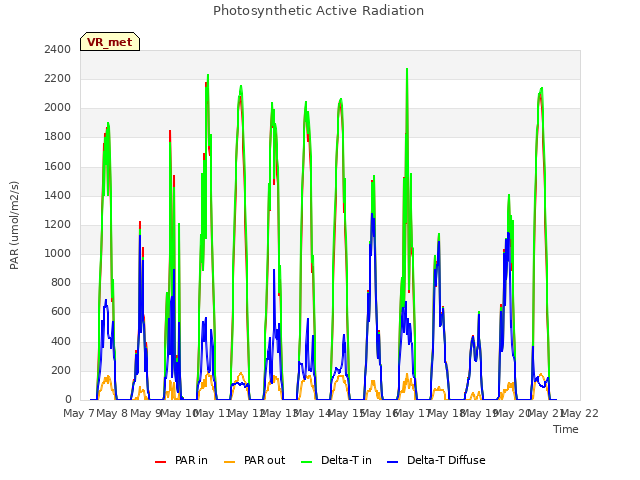This screenshot has height=480, width=640.
Task: Click the 600 y-axis tick label
Action: (x=61, y=312)
